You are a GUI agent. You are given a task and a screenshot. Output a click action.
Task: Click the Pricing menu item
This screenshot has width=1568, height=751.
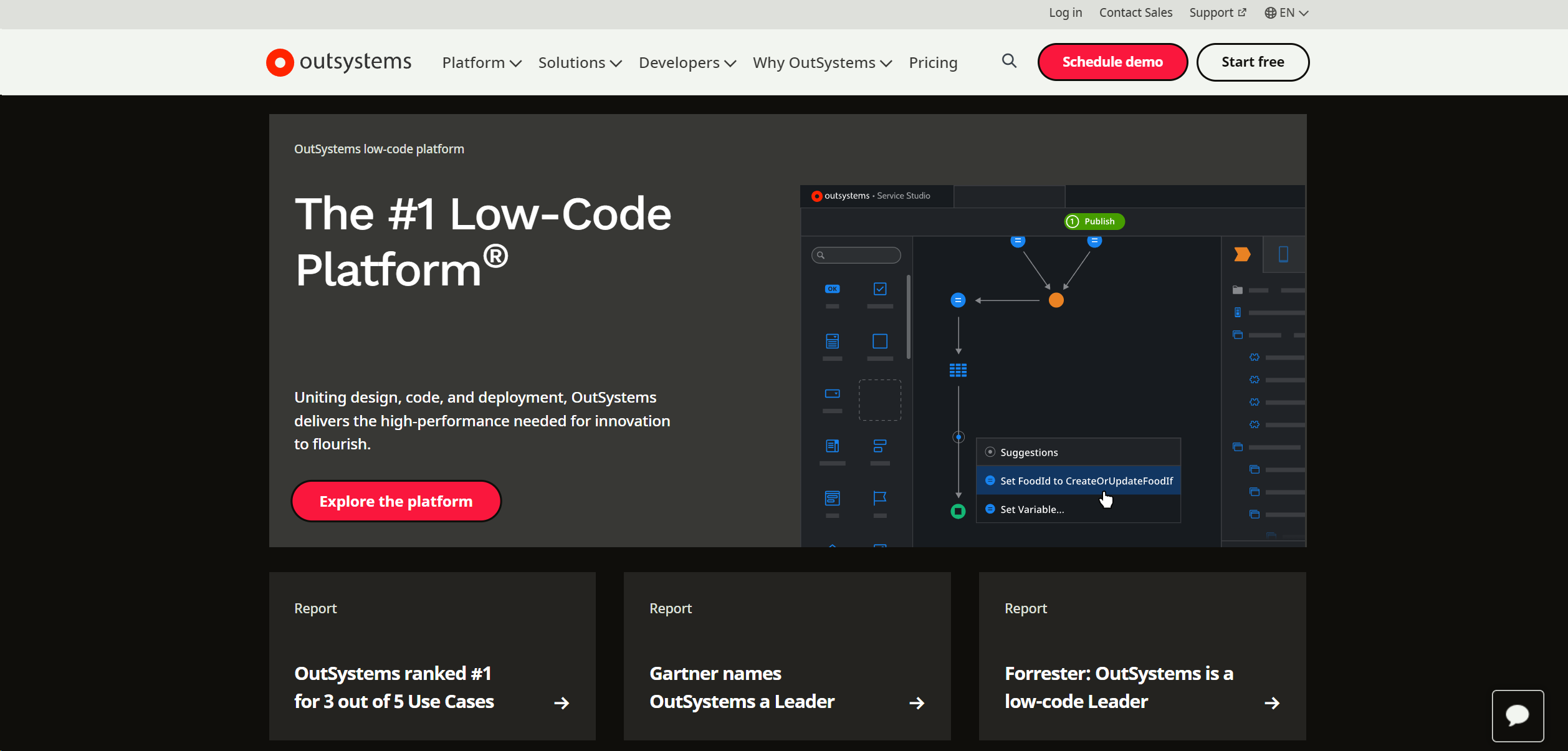932,62
